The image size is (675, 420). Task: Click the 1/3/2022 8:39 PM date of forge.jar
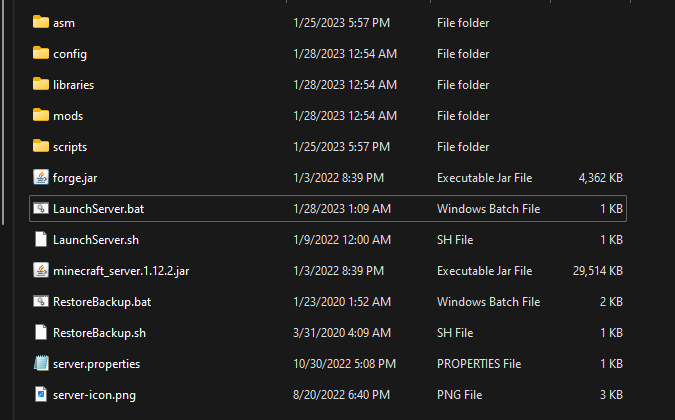tap(338, 178)
